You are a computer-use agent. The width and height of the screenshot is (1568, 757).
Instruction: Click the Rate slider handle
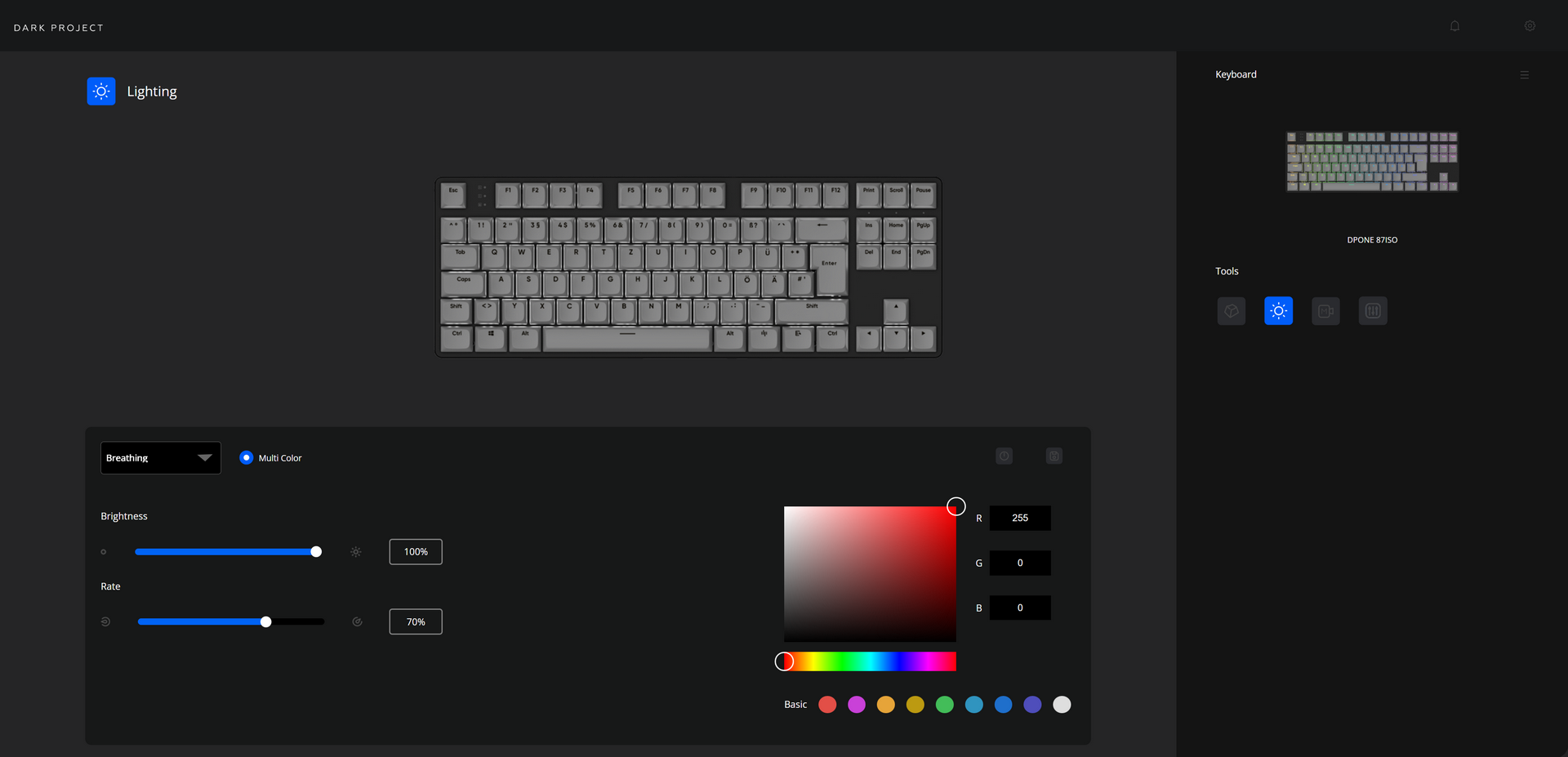click(x=265, y=622)
